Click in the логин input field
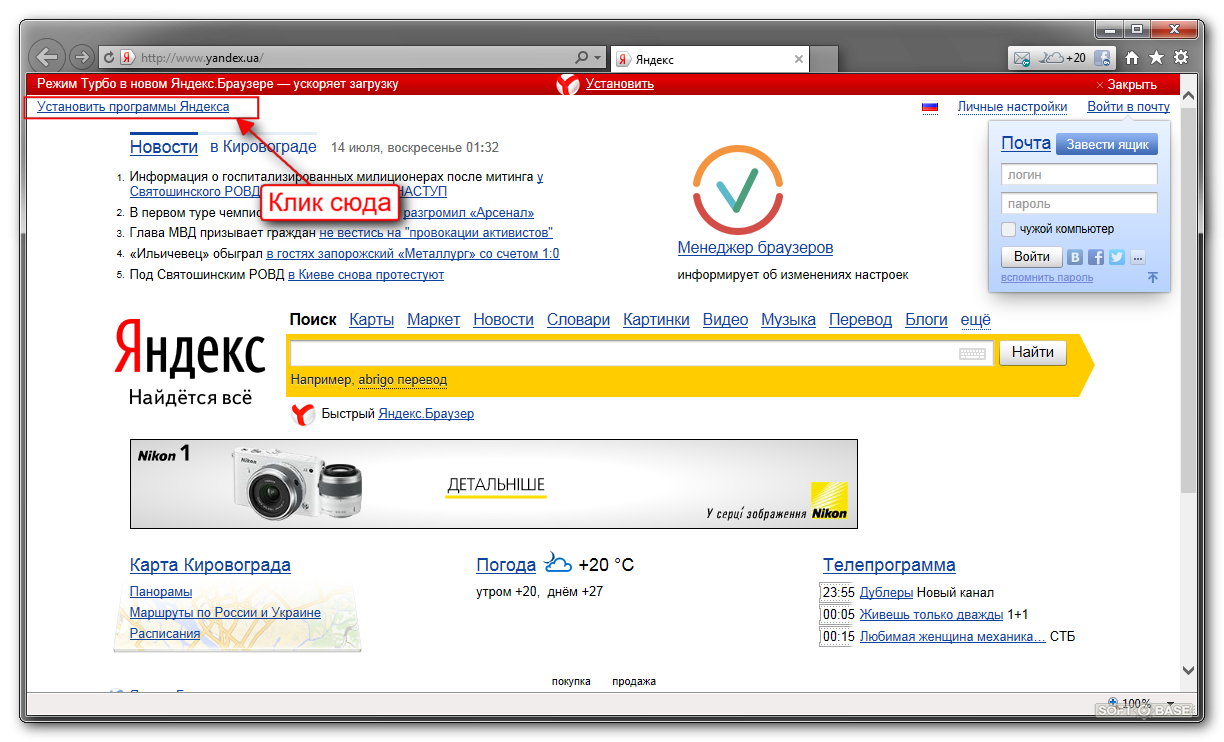Viewport: 1224px width, 742px height. 1079,174
